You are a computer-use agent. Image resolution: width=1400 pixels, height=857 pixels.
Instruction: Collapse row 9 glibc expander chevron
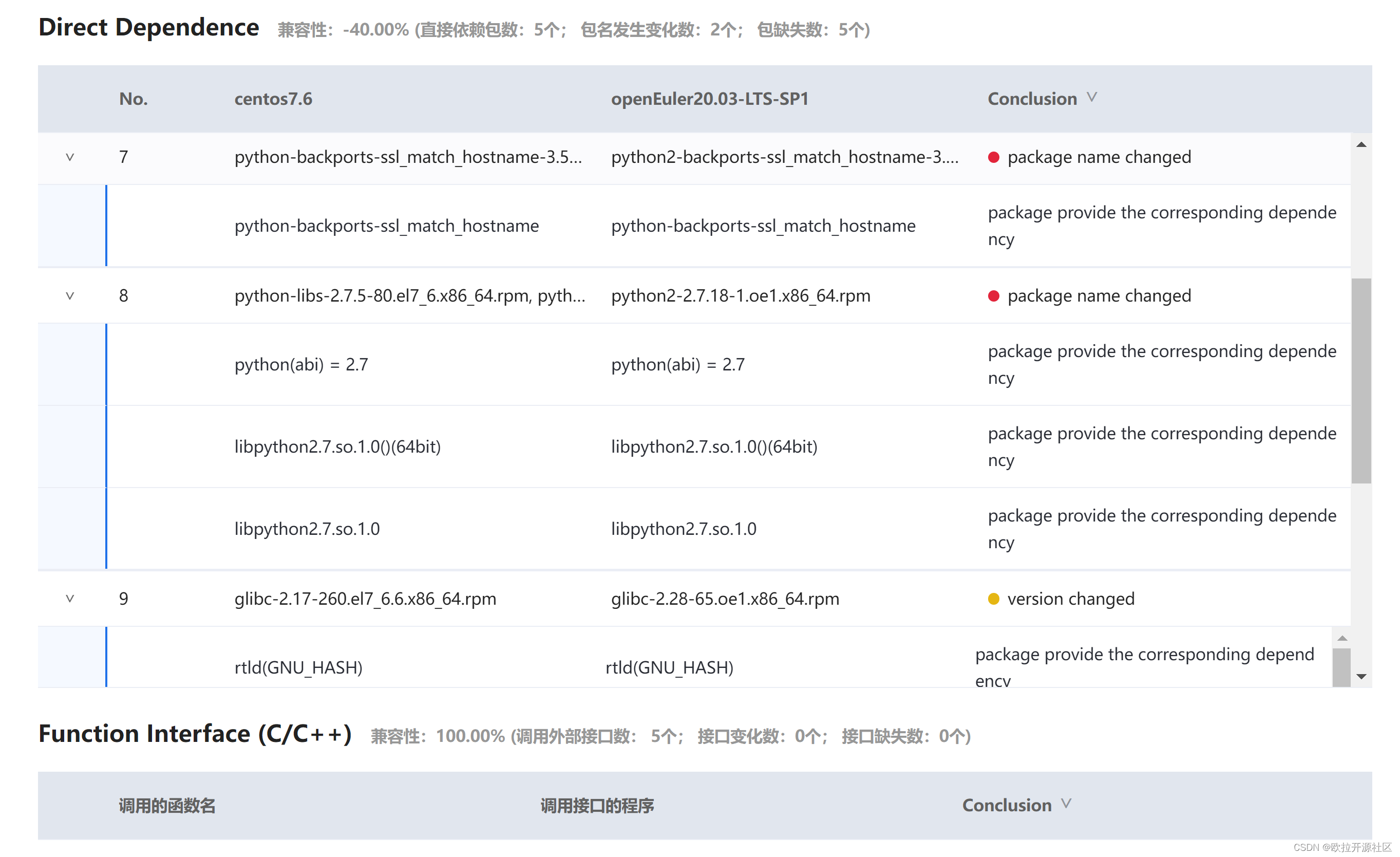(70, 599)
